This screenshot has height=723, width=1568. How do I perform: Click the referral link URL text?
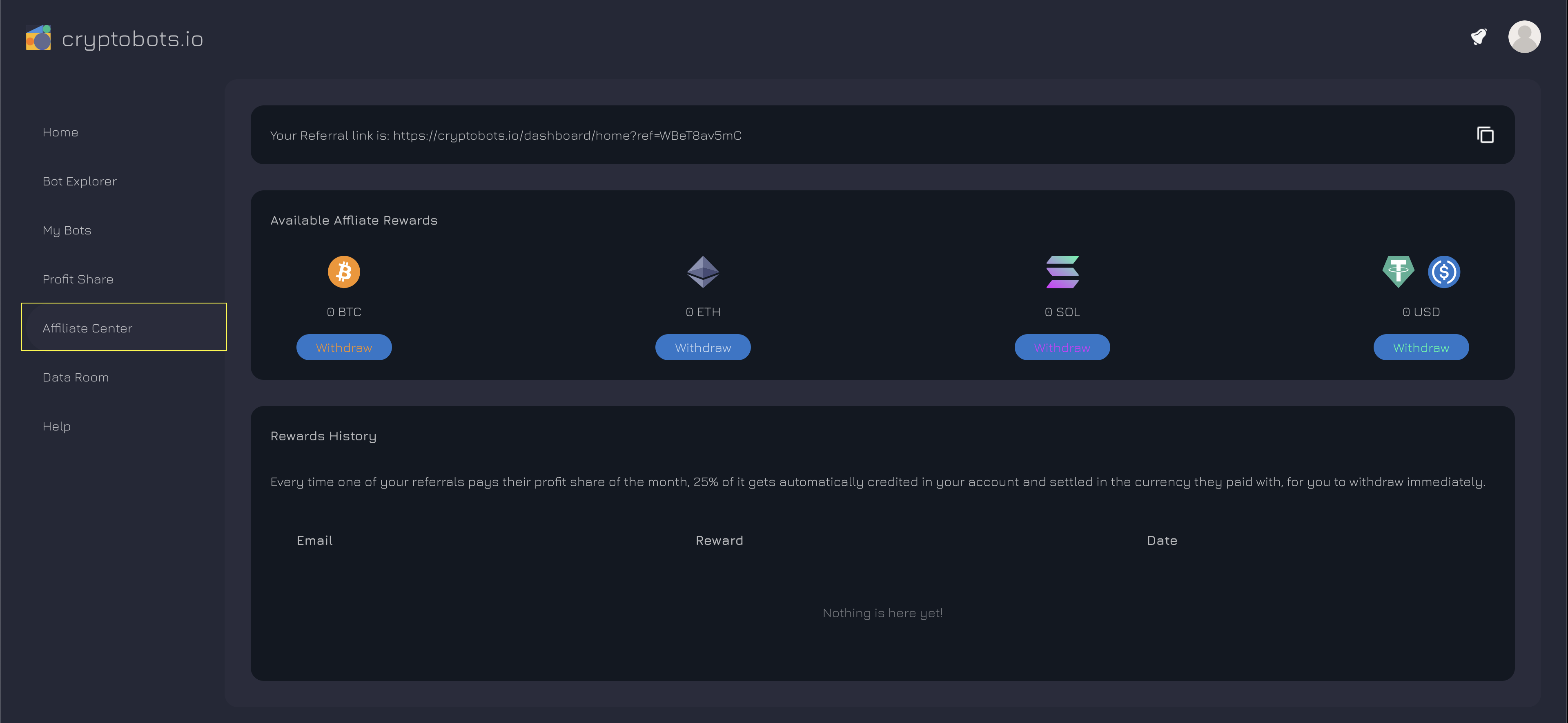(x=567, y=135)
